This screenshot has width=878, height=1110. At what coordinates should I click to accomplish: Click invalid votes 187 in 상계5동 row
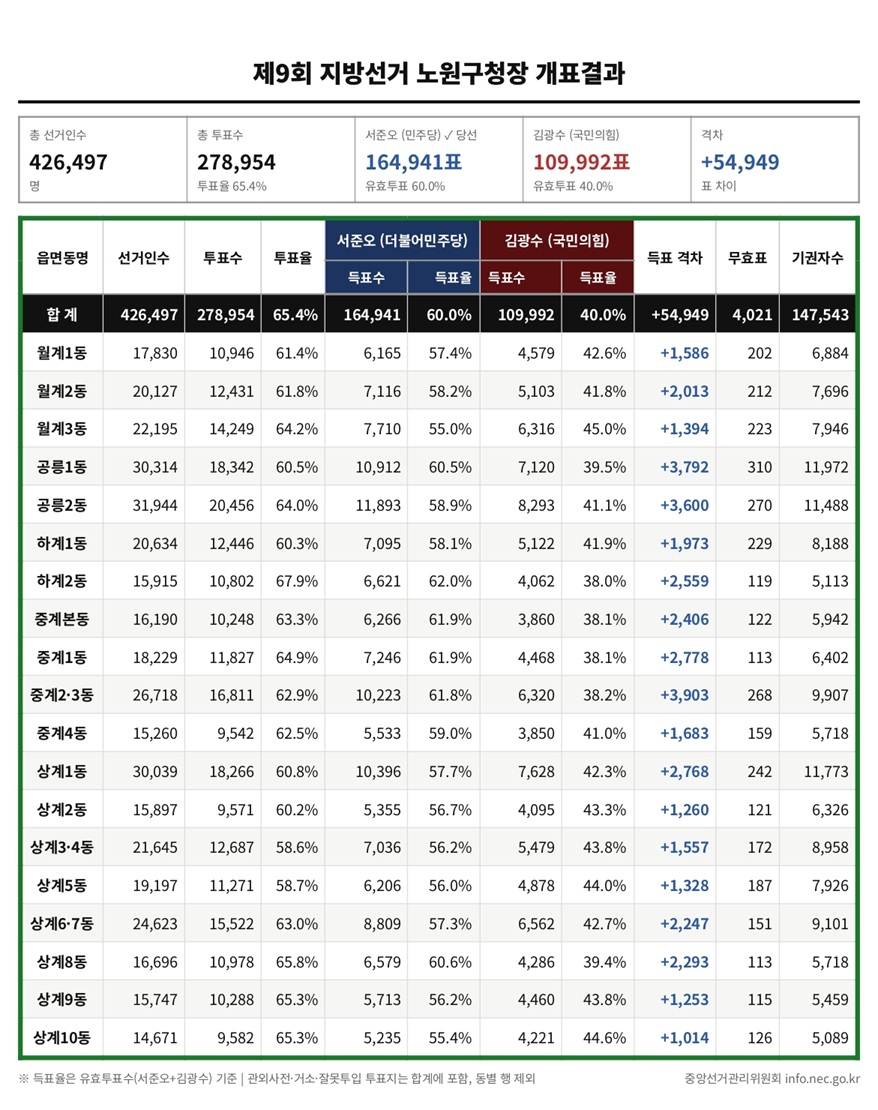click(x=760, y=886)
